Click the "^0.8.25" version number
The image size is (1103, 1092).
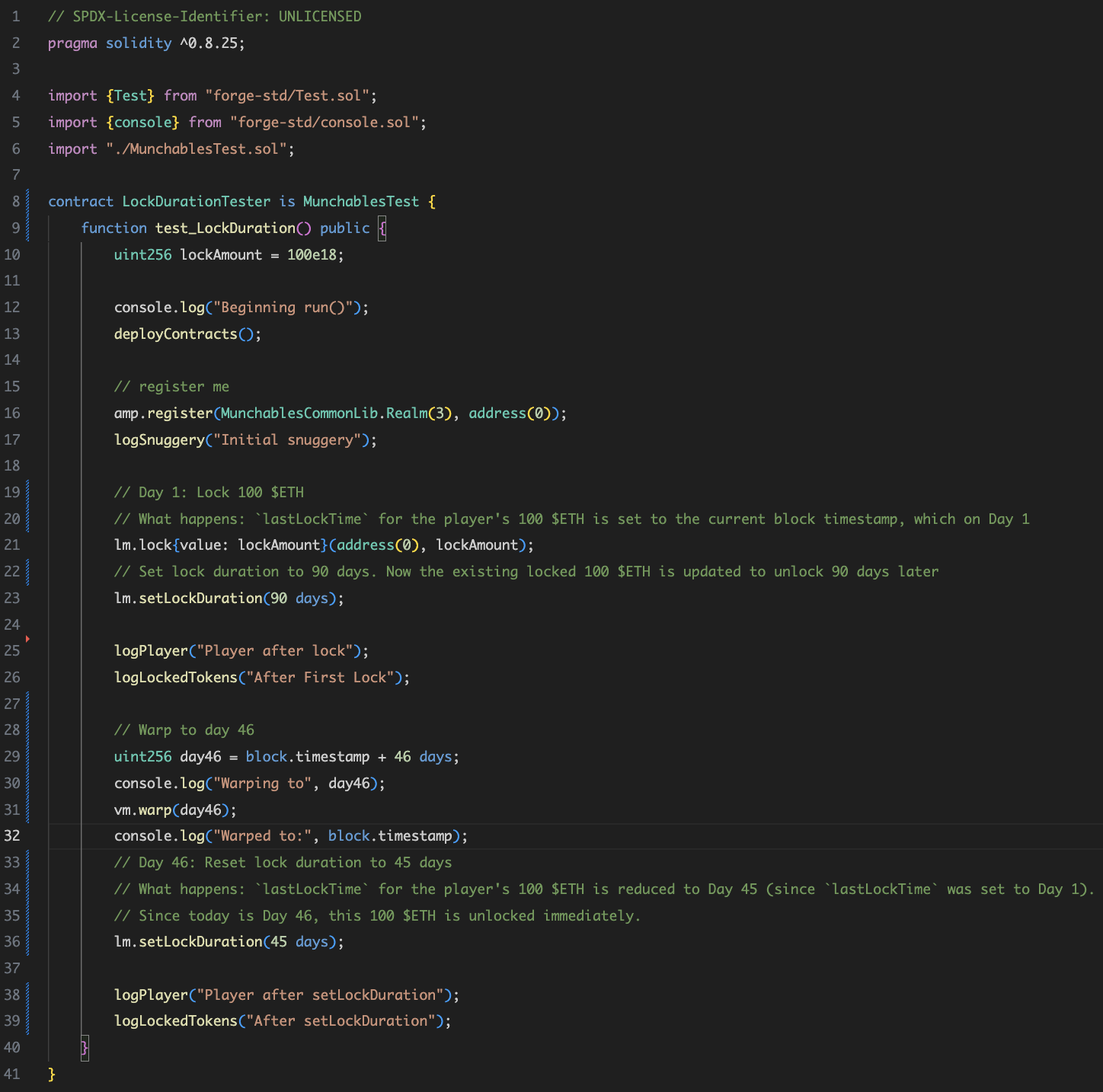209,43
